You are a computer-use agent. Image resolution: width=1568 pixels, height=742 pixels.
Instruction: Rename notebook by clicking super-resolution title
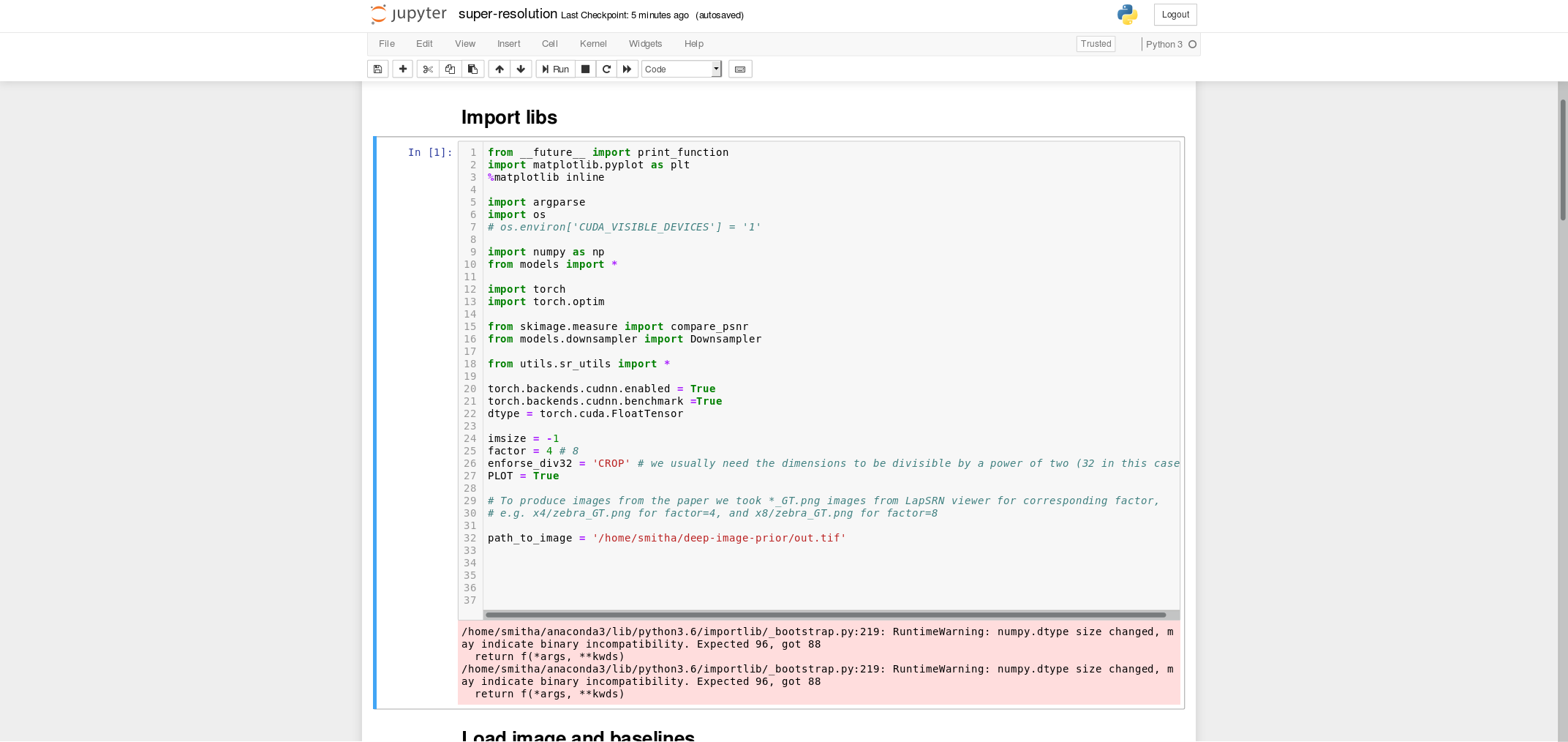508,14
